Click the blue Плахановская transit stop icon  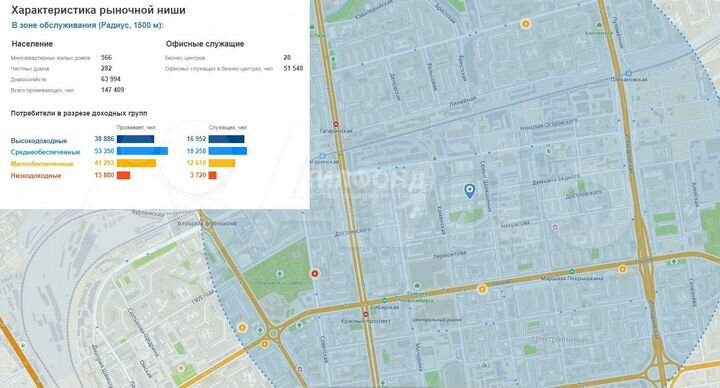coord(629,73)
